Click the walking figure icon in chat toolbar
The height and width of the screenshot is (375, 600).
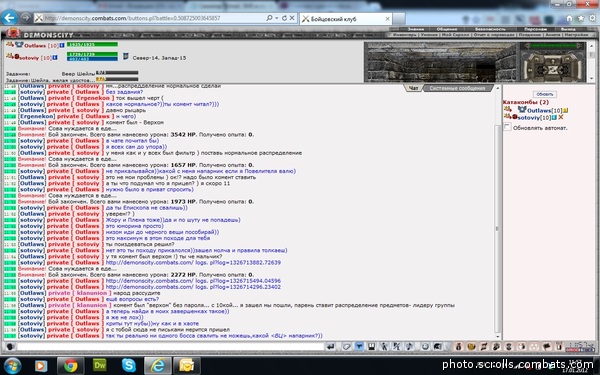pyautogui.click(x=384, y=347)
